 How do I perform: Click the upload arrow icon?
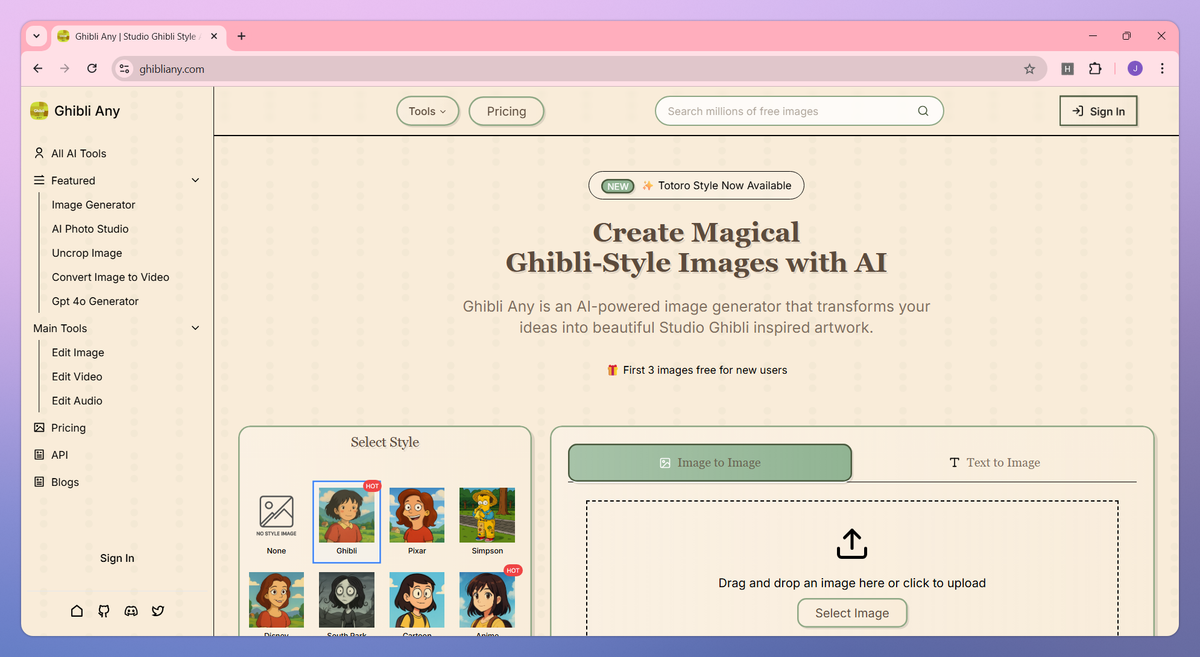pyautogui.click(x=851, y=544)
